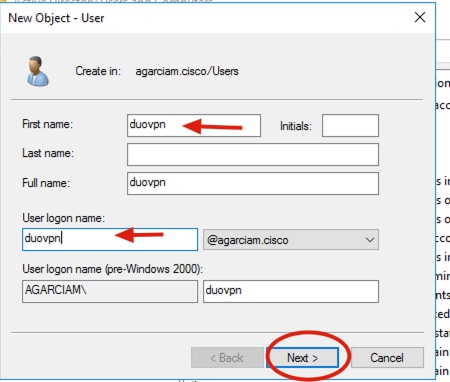Screen dimensions: 450x382
Task: Close the New Object - User dialog
Action: coord(420,17)
